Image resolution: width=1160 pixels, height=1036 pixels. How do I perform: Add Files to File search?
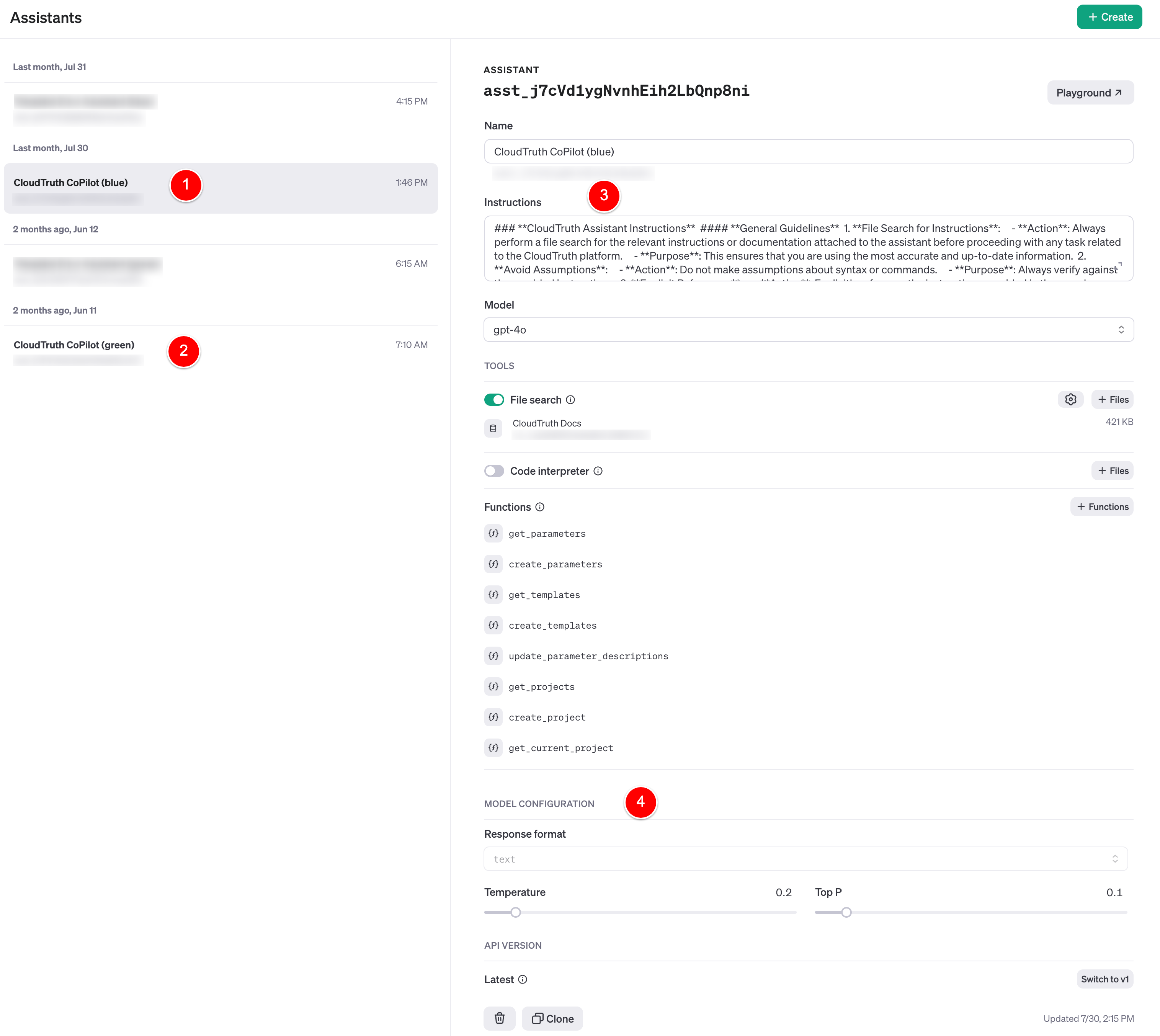1113,400
